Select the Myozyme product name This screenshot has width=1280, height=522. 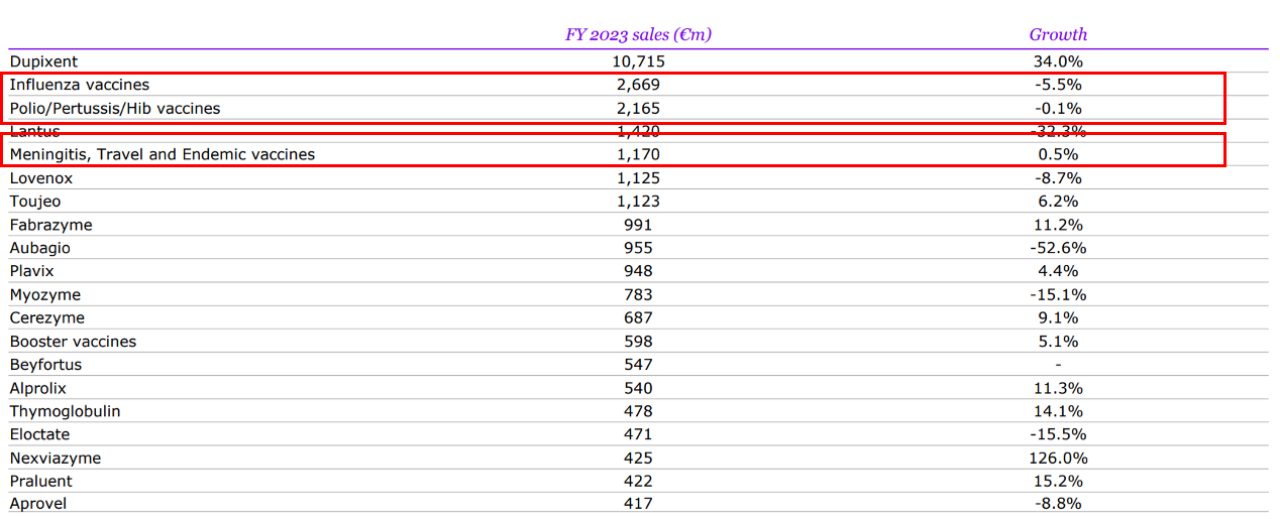[x=45, y=295]
